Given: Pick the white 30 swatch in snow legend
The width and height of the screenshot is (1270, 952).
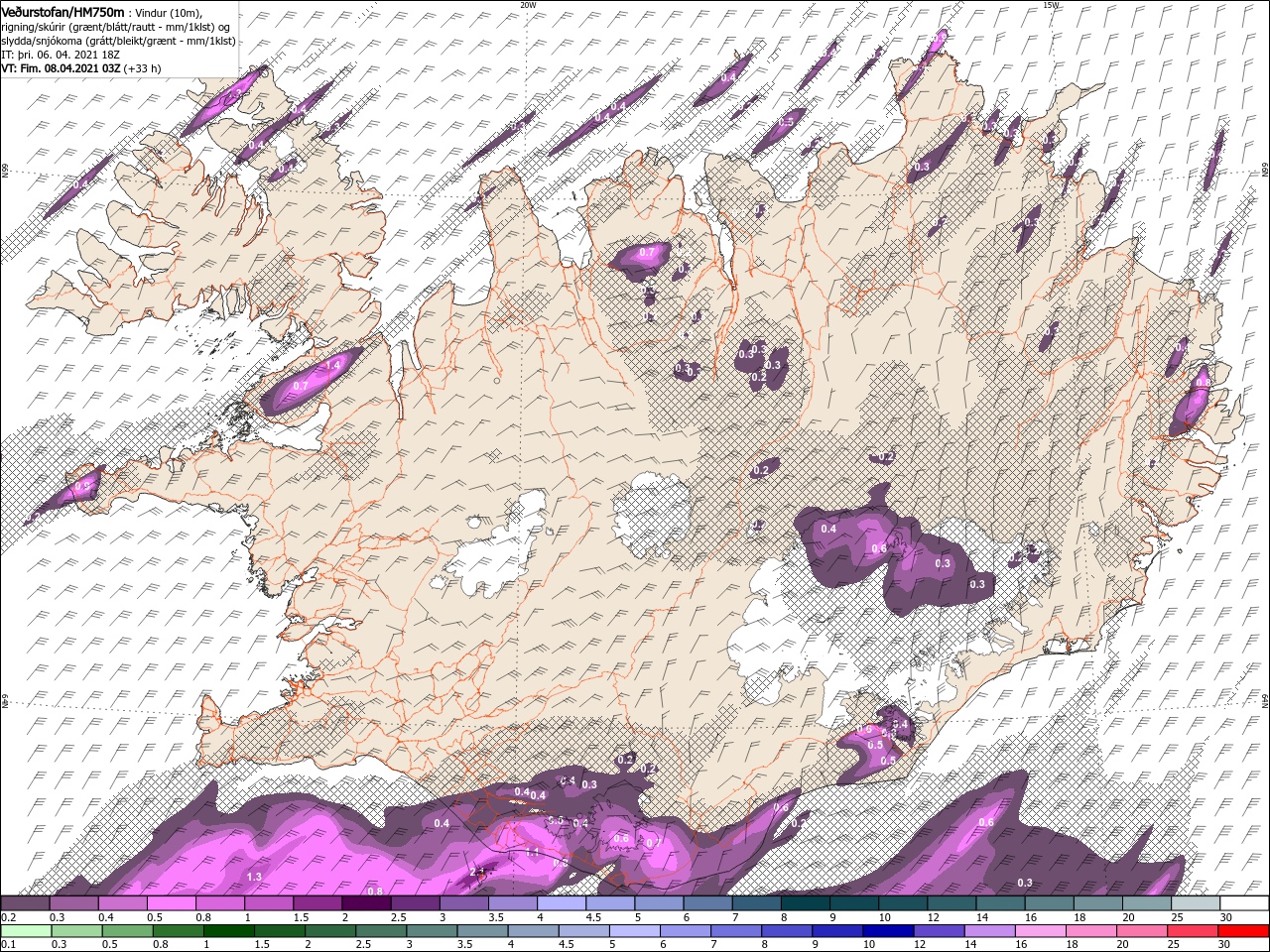Looking at the screenshot, I should [x=1245, y=903].
